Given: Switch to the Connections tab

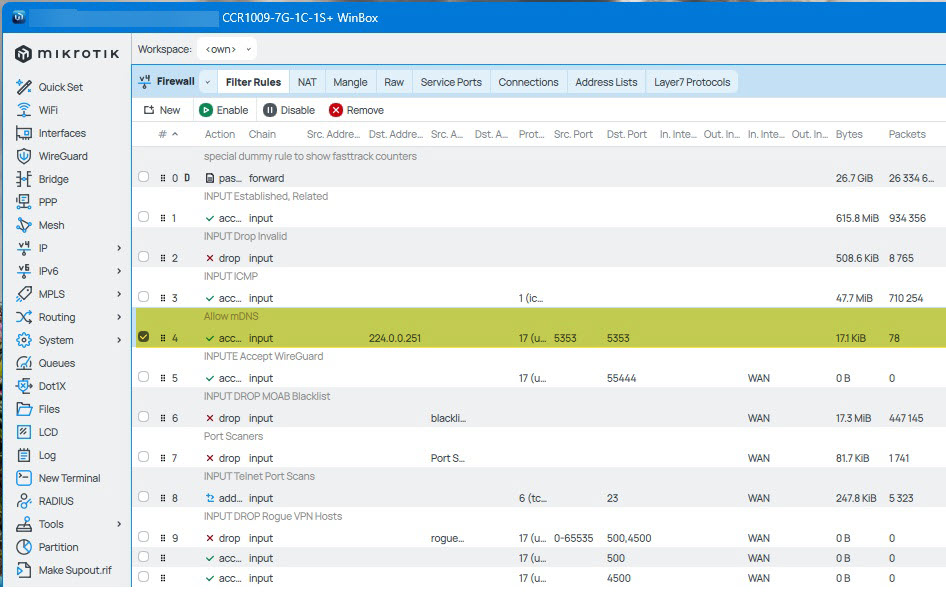Looking at the screenshot, I should 529,82.
